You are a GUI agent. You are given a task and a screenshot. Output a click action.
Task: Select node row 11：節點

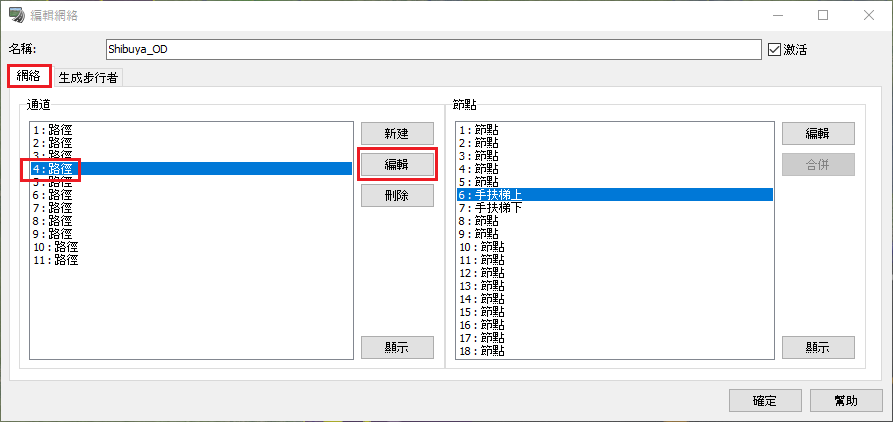pyautogui.click(x=615, y=260)
